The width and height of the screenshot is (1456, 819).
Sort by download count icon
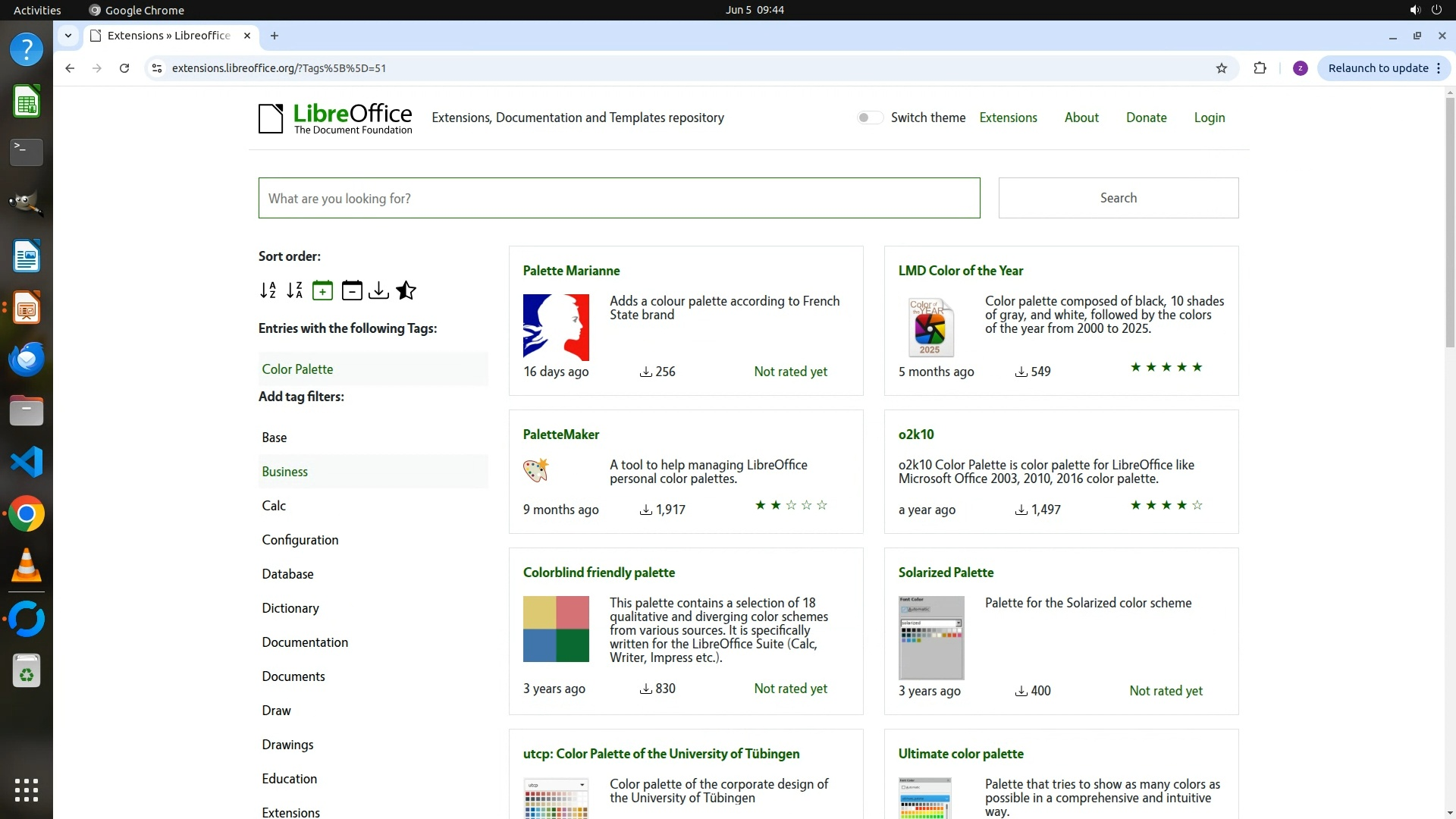378,290
